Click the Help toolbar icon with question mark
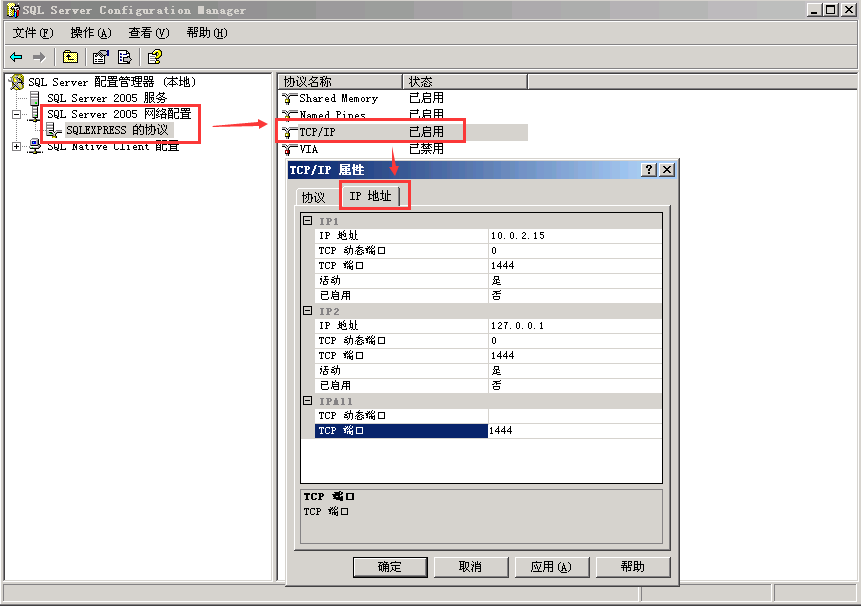Screen dimensions: 861x606 click(155, 57)
